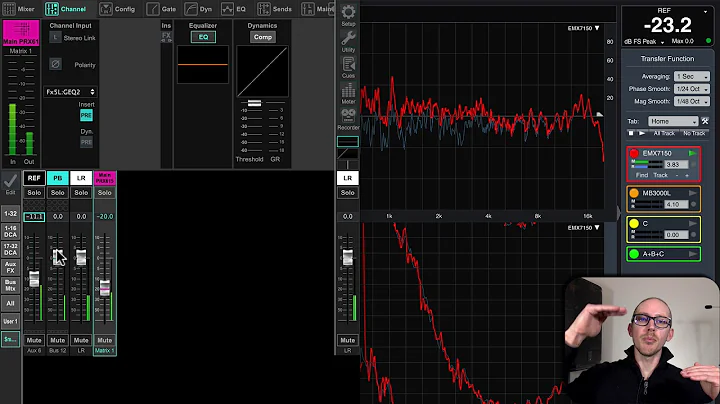This screenshot has width=720, height=404.
Task: Click the Stereo Link L icon
Action: pyautogui.click(x=55, y=38)
